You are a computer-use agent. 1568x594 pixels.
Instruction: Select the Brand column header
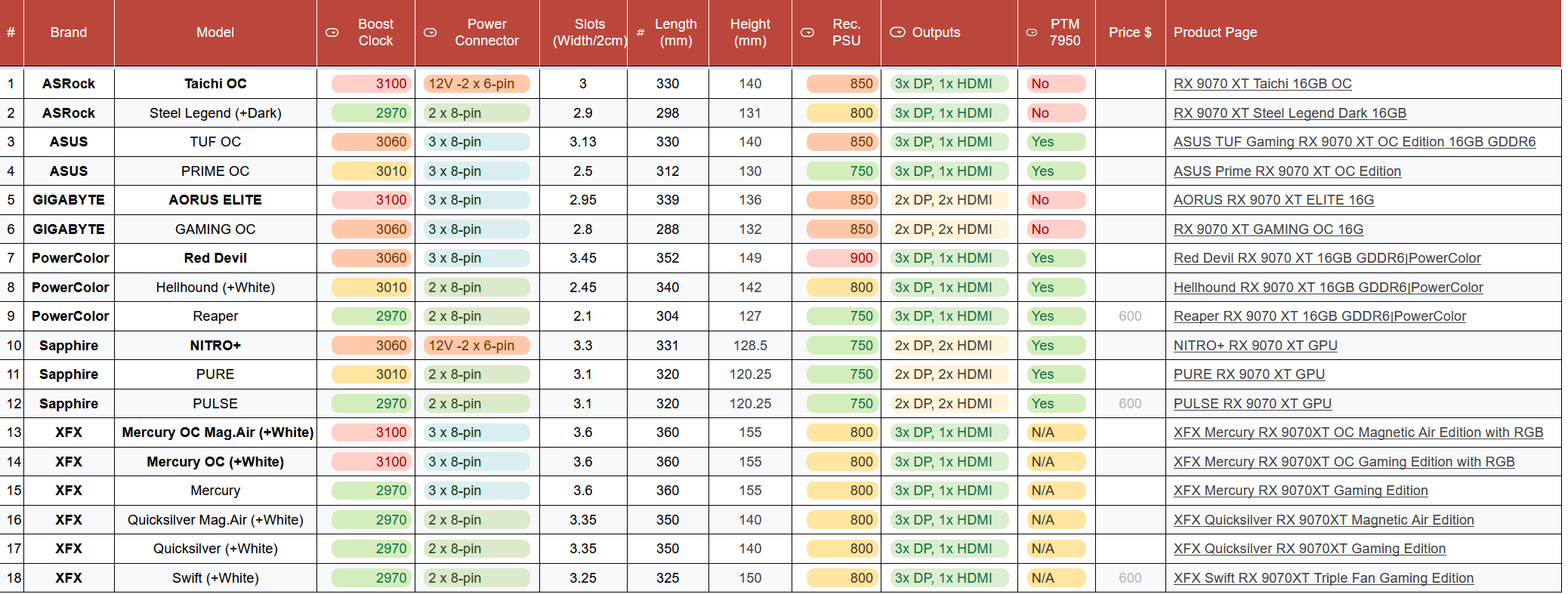coord(69,32)
